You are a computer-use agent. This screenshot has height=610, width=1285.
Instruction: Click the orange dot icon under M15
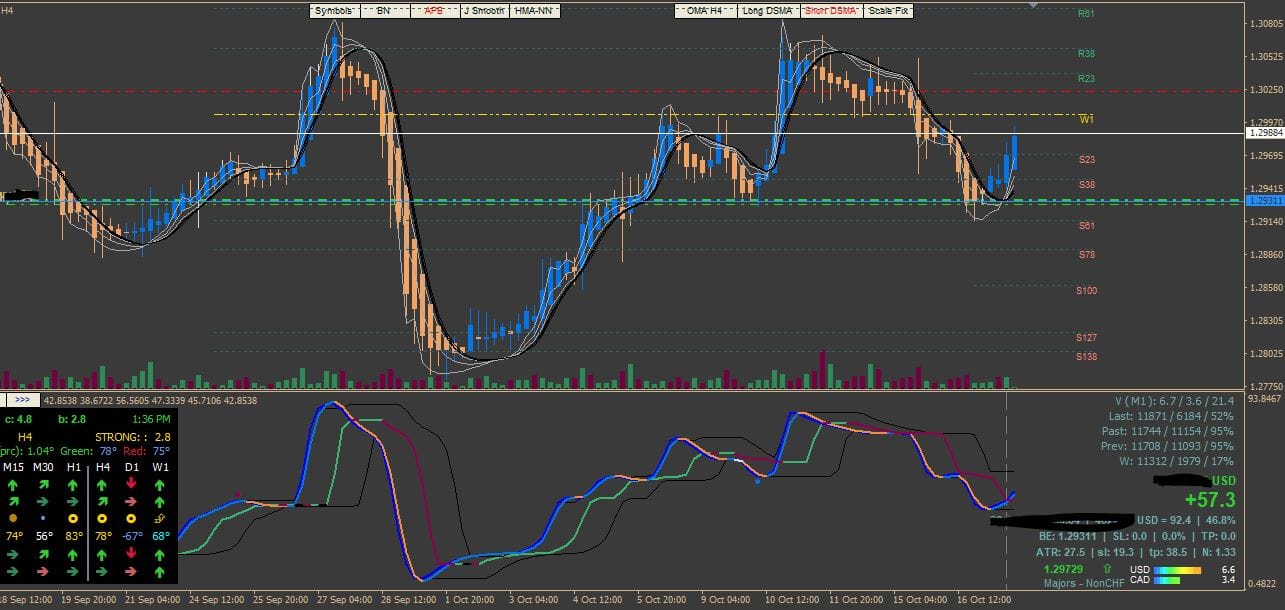tap(13, 519)
